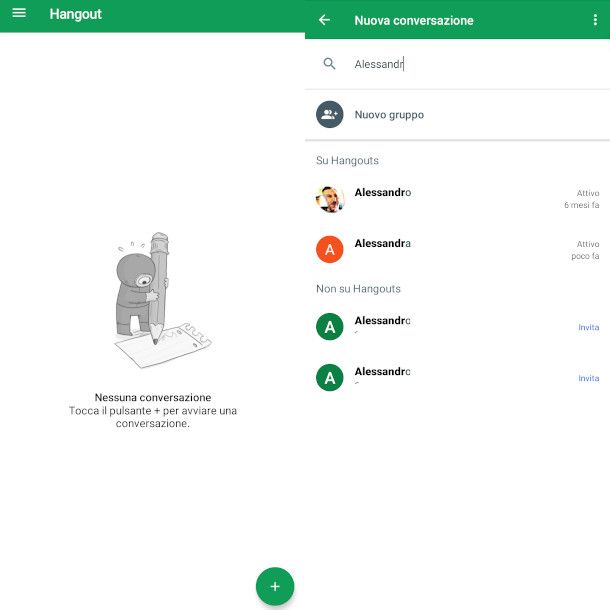This screenshot has height=610, width=610.
Task: Tap Alessandra's orange A avatar
Action: point(330,249)
